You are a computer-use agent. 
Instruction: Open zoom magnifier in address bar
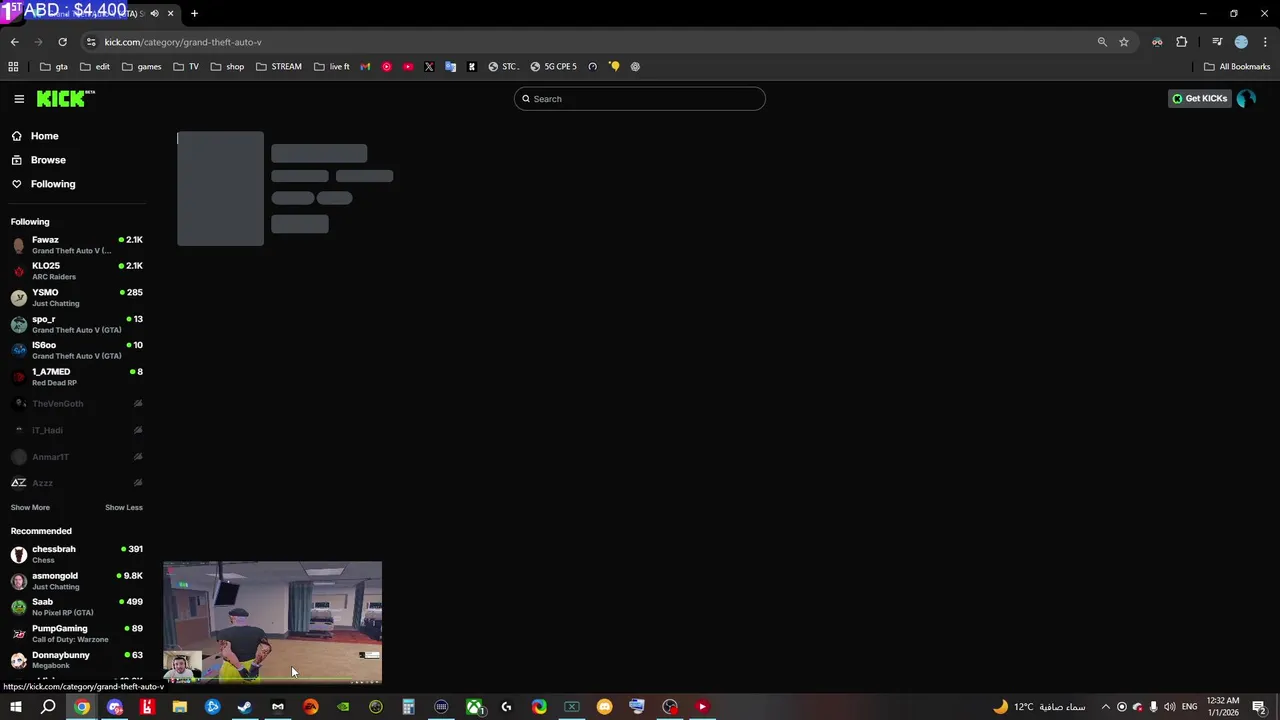click(1102, 42)
